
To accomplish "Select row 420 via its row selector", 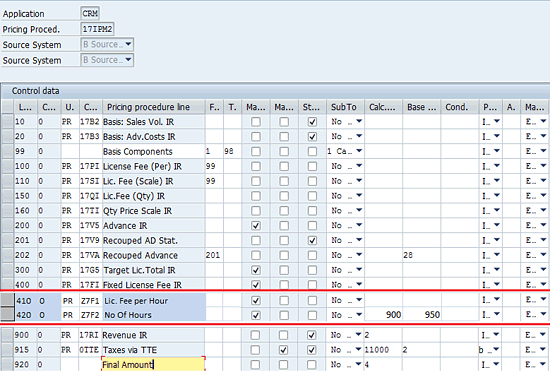I will (7, 314).
